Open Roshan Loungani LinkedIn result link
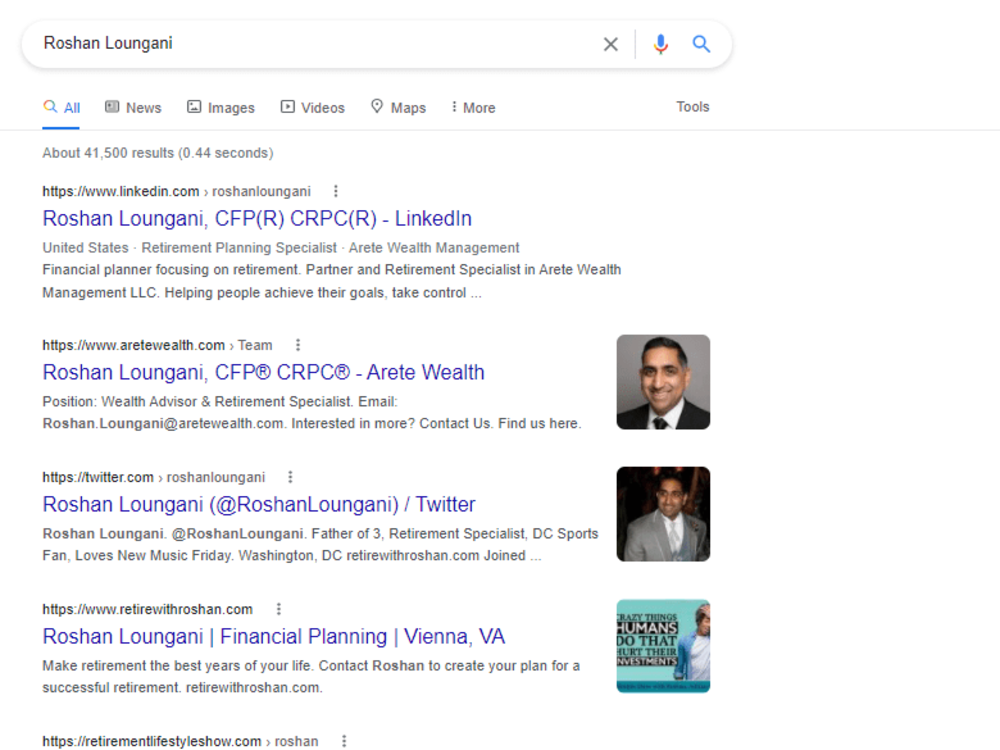The height and width of the screenshot is (750, 1000). [257, 219]
